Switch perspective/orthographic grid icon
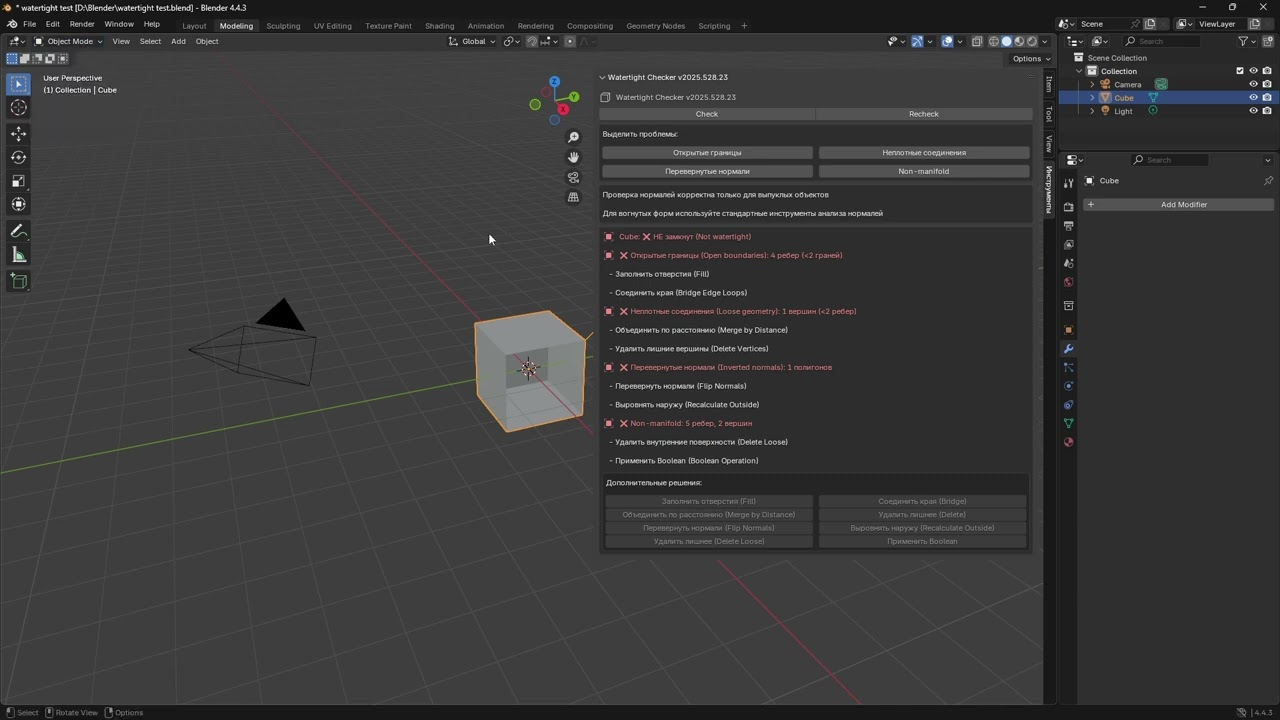Viewport: 1280px width, 720px height. (573, 197)
